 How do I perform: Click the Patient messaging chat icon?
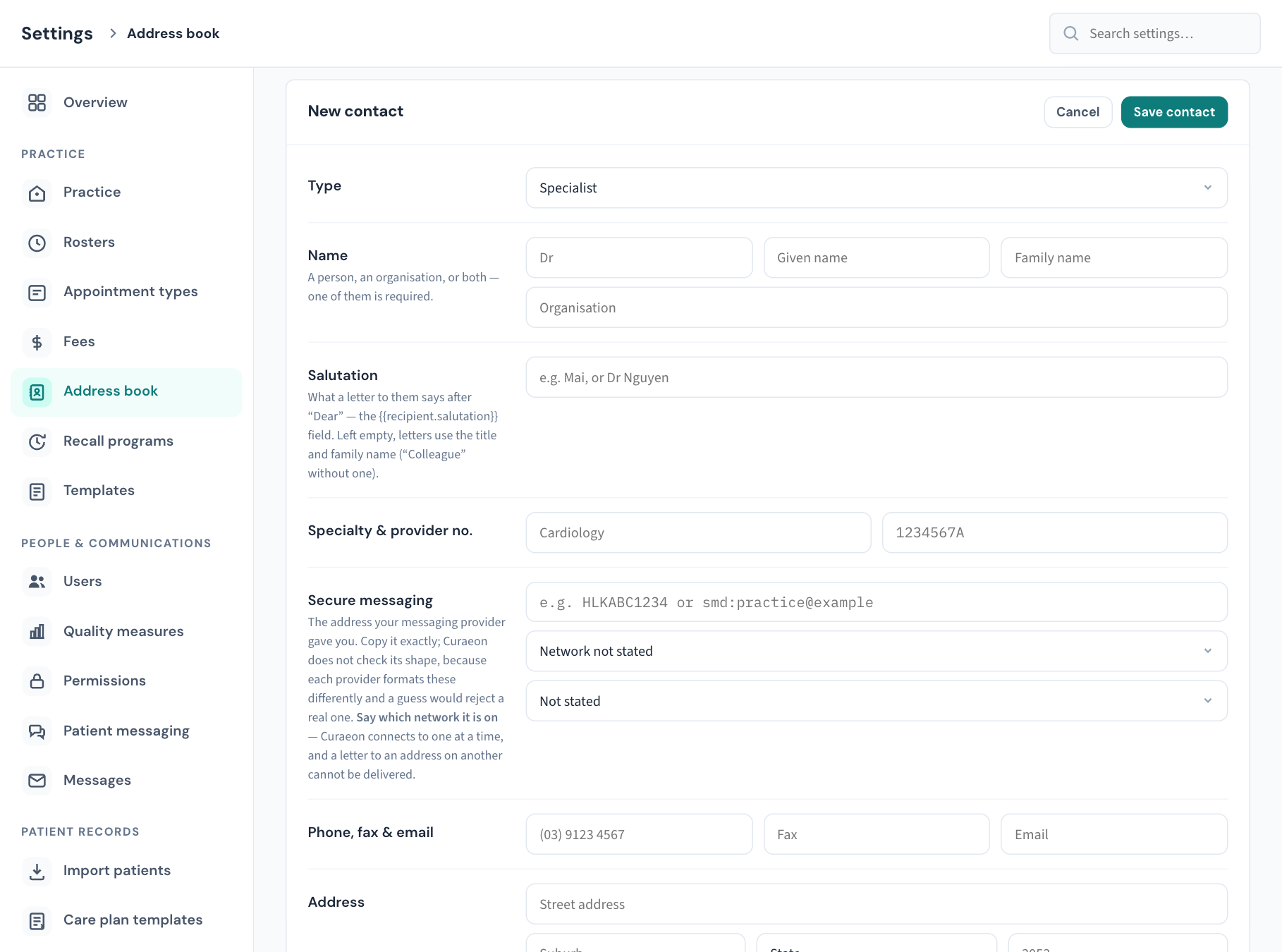(37, 731)
